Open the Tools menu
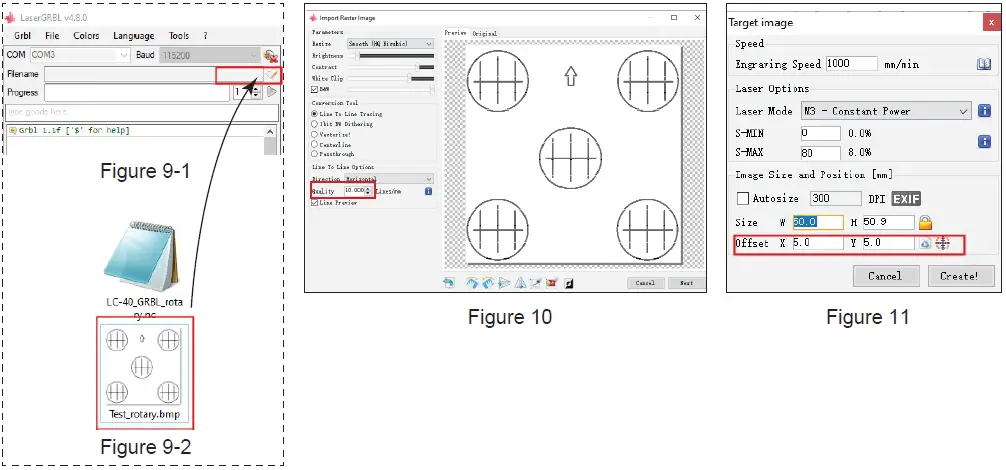The height and width of the screenshot is (470, 1006). pyautogui.click(x=179, y=36)
